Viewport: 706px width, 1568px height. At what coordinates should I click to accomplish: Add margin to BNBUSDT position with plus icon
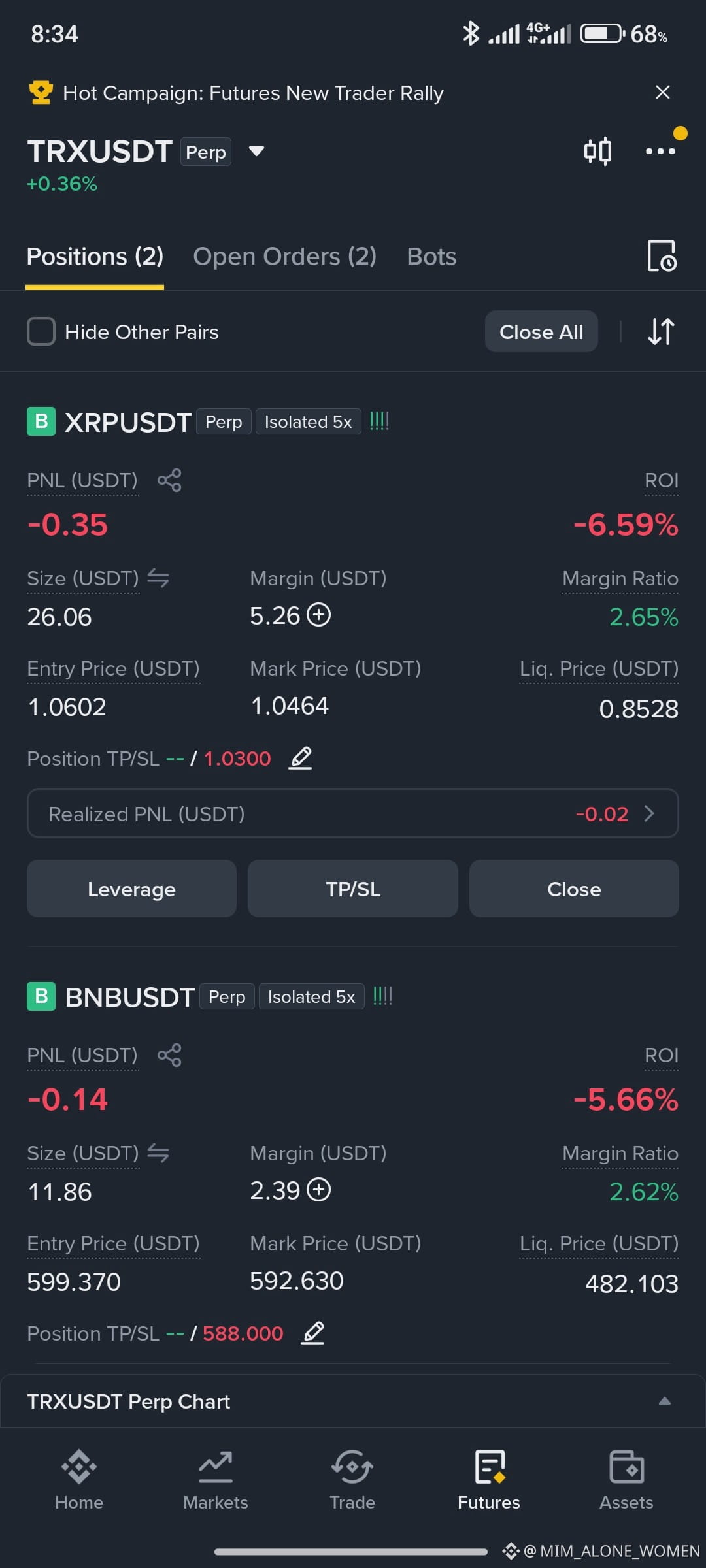(319, 1190)
